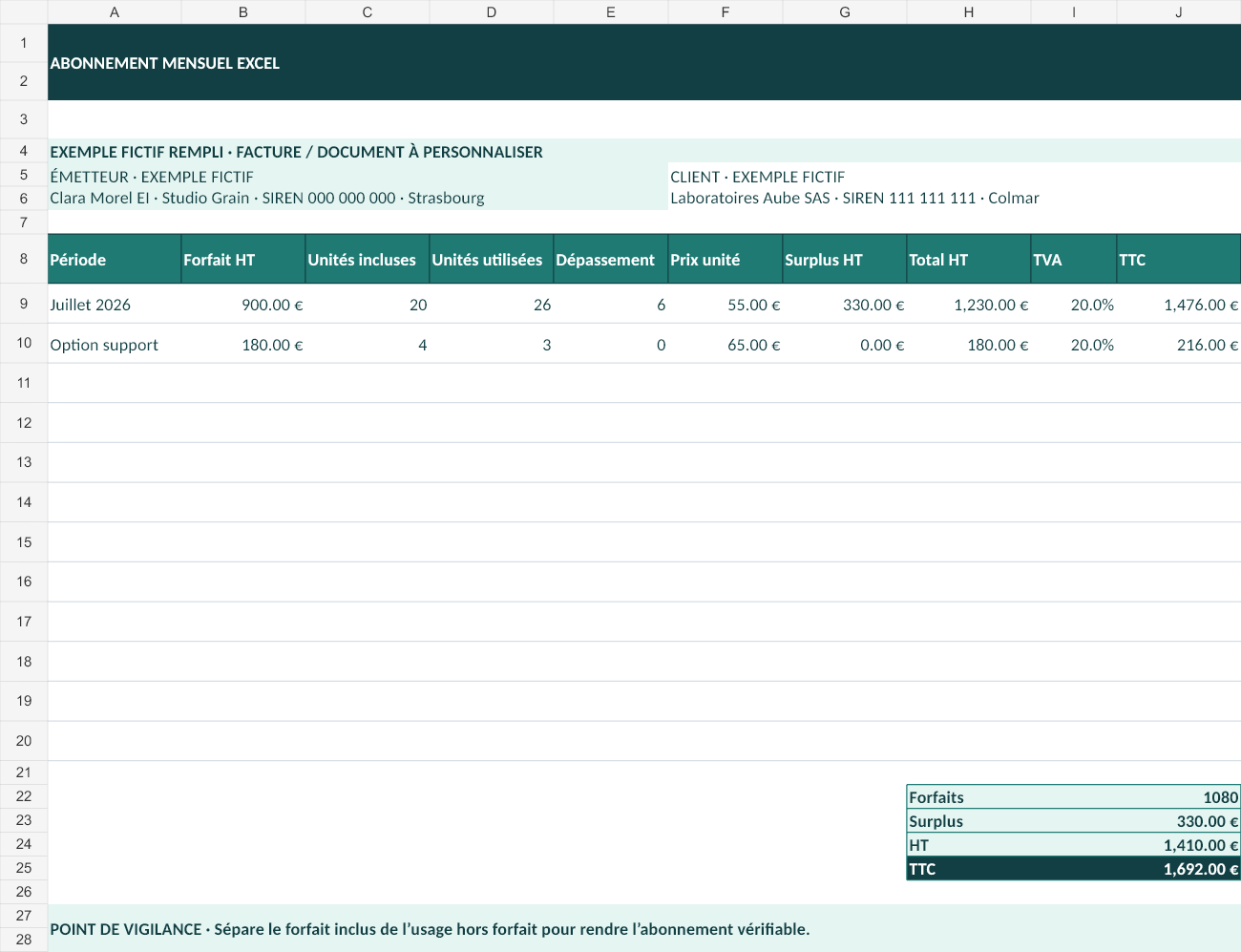Select the 180.00 € Total HT cell in column H
The width and height of the screenshot is (1241, 952).
pos(969,344)
